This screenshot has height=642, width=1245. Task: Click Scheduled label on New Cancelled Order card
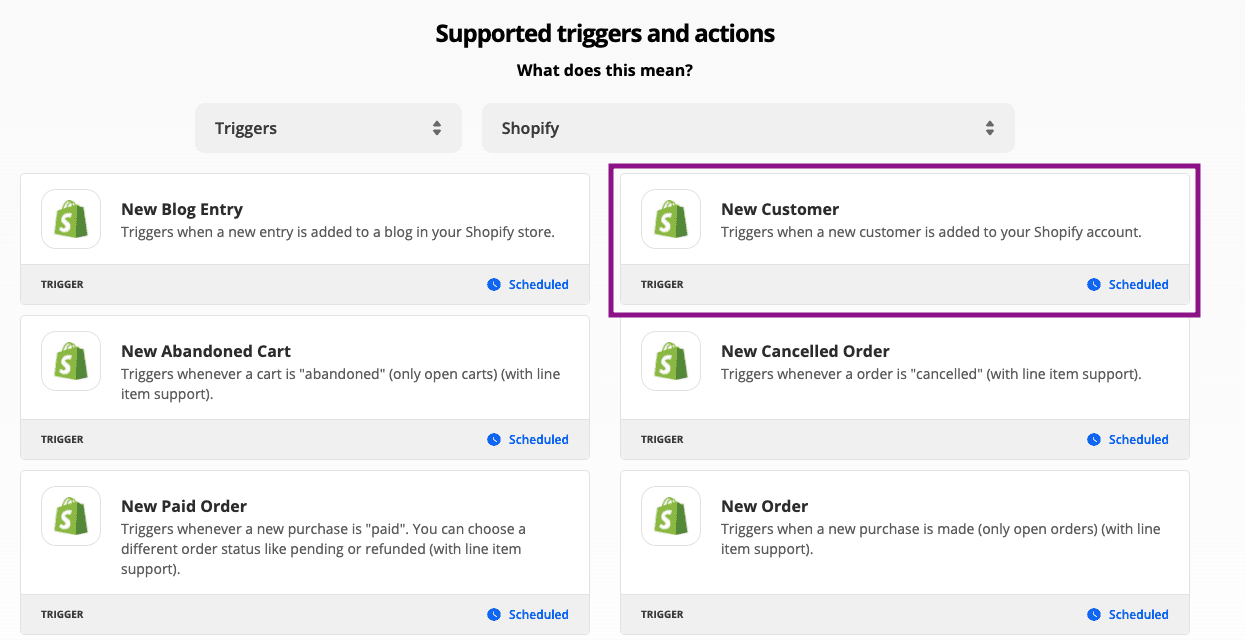(1138, 440)
